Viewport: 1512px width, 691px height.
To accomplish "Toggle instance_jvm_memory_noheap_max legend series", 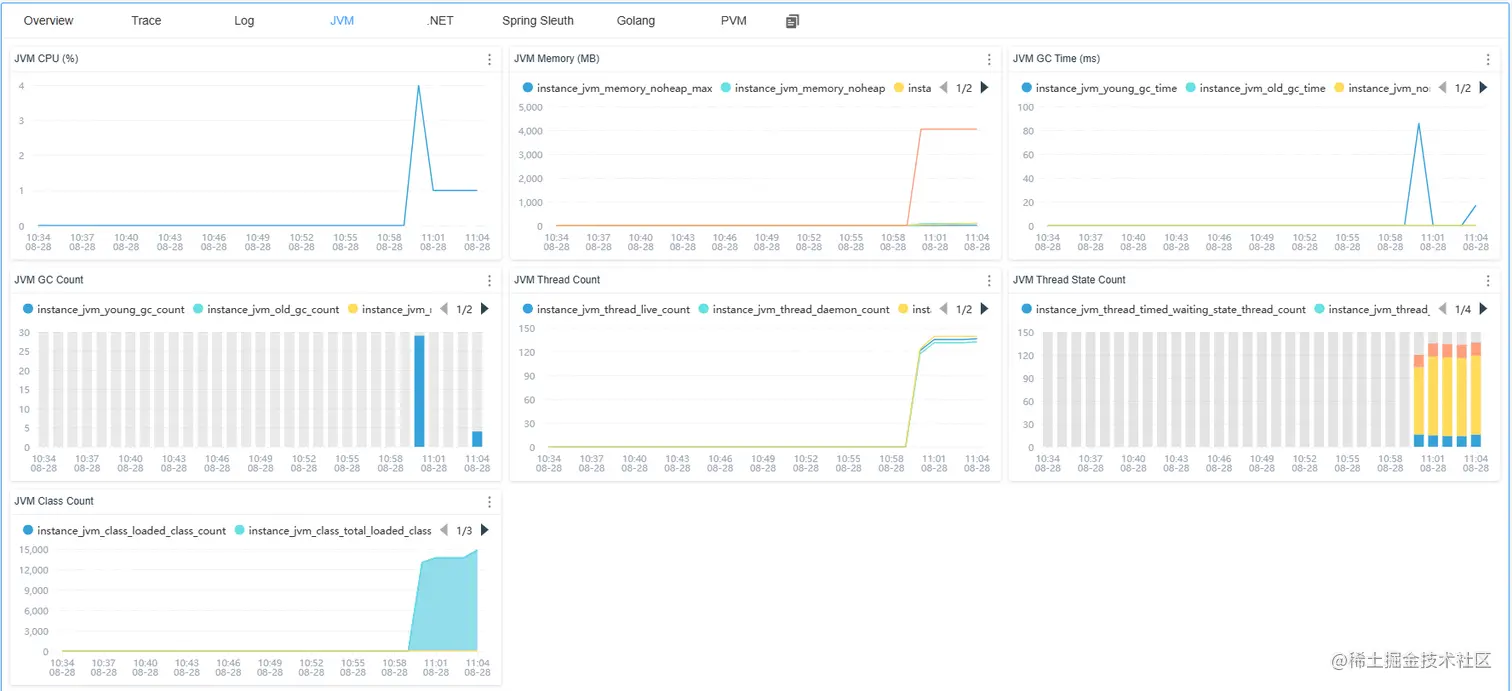I will 617,88.
